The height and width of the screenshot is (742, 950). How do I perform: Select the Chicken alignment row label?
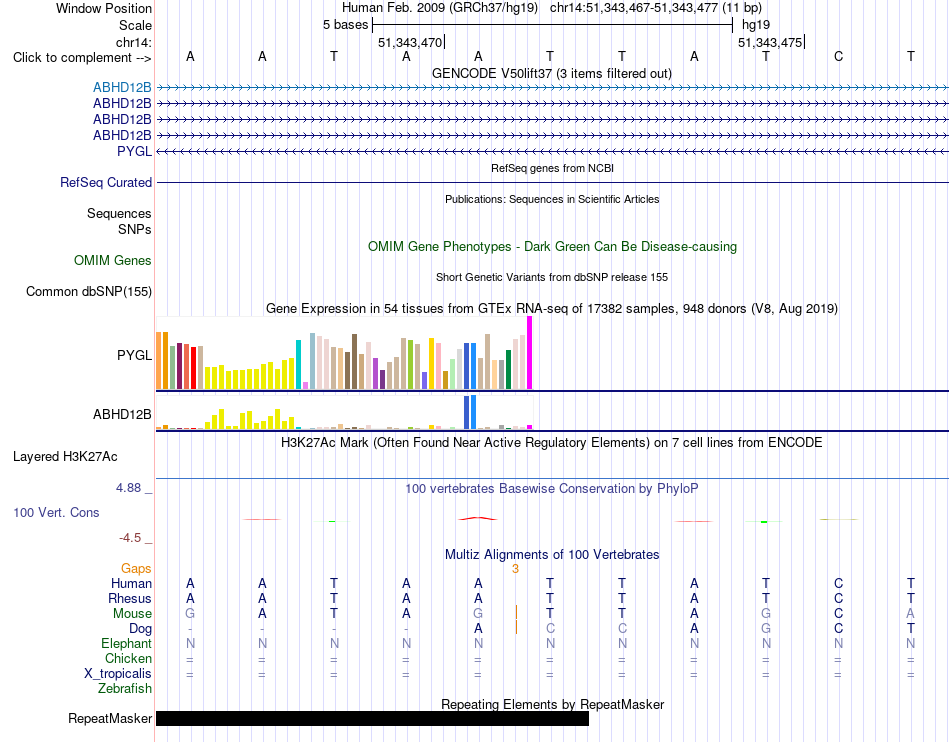point(128,658)
